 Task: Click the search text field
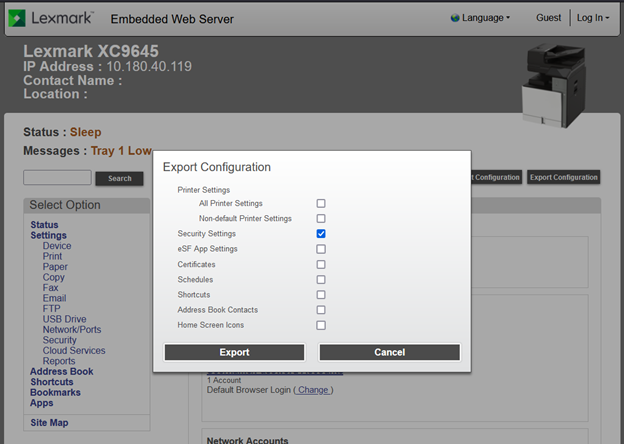coord(57,178)
